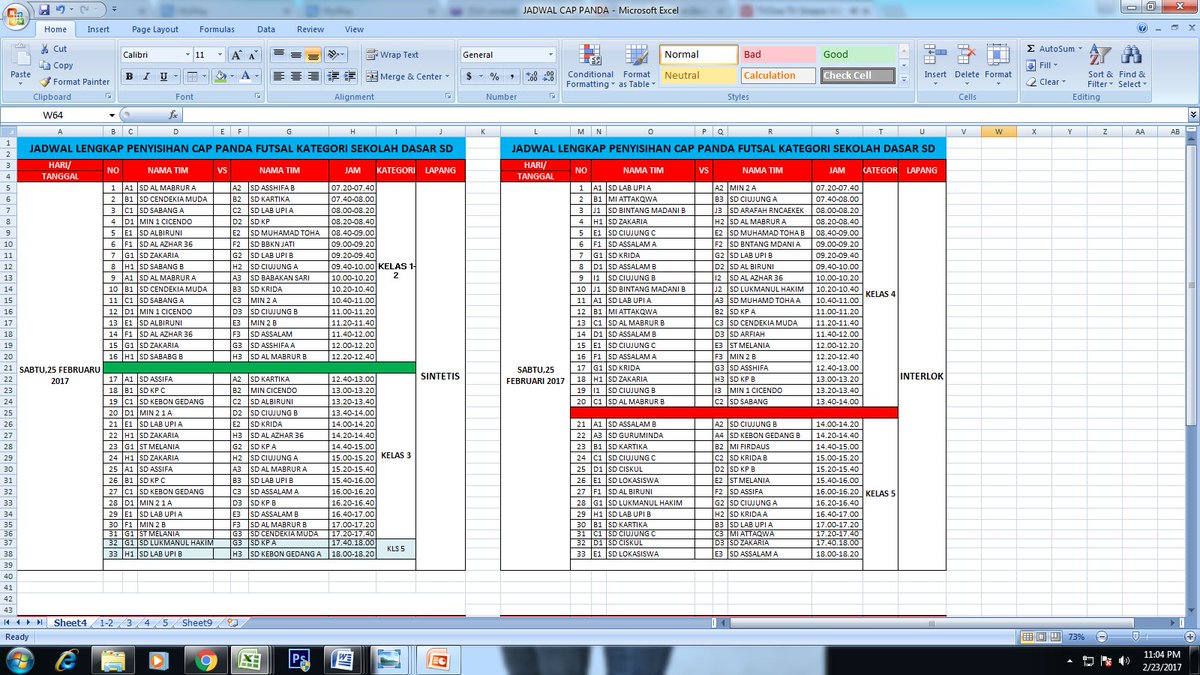Apply the Calculation cell style

(x=777, y=76)
